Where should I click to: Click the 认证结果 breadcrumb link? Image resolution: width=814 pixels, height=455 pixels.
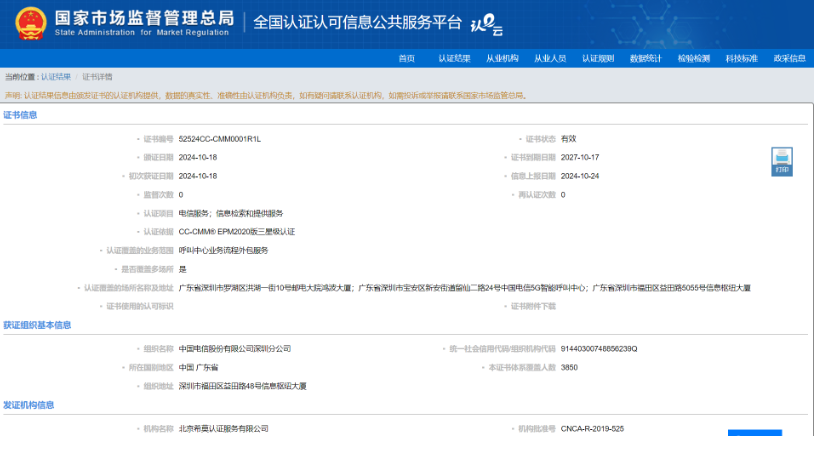coord(56,77)
